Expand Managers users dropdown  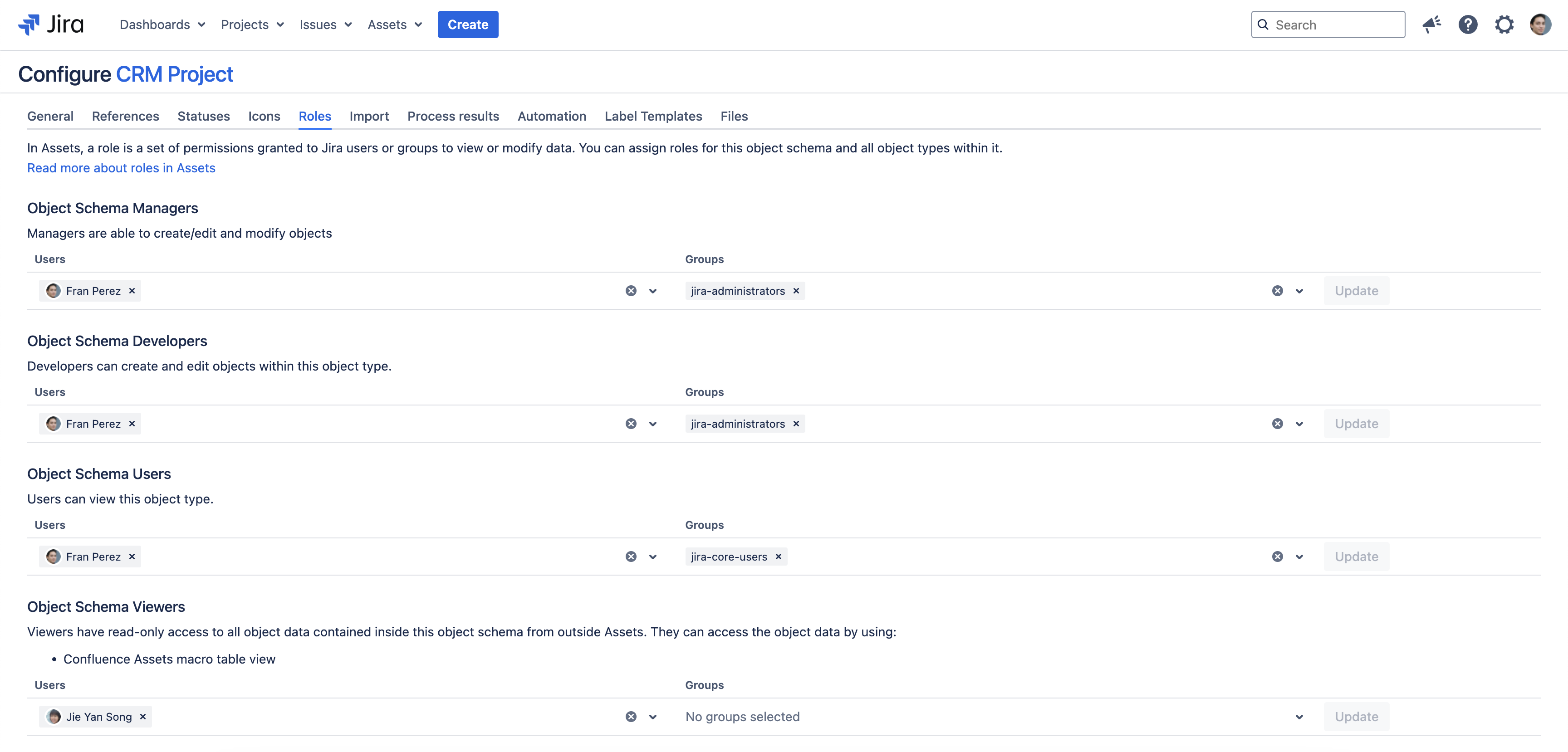[x=653, y=291]
